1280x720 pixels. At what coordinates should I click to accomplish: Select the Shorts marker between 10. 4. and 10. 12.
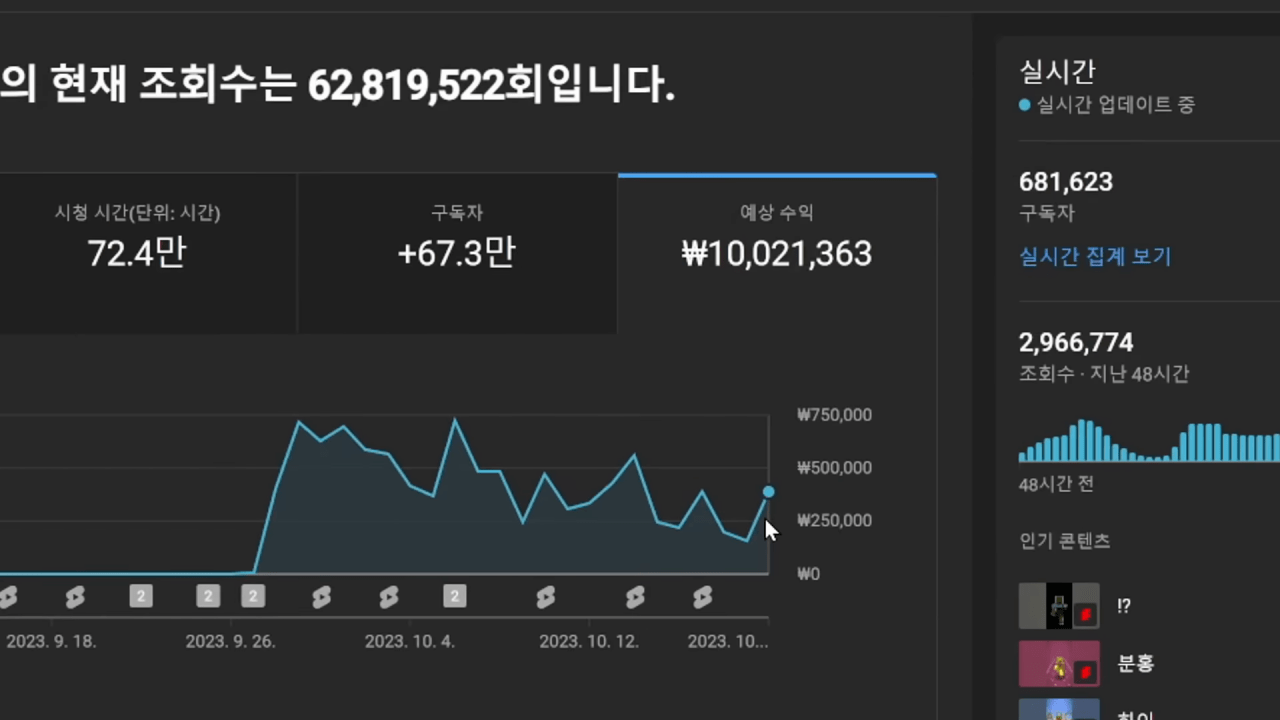[545, 597]
